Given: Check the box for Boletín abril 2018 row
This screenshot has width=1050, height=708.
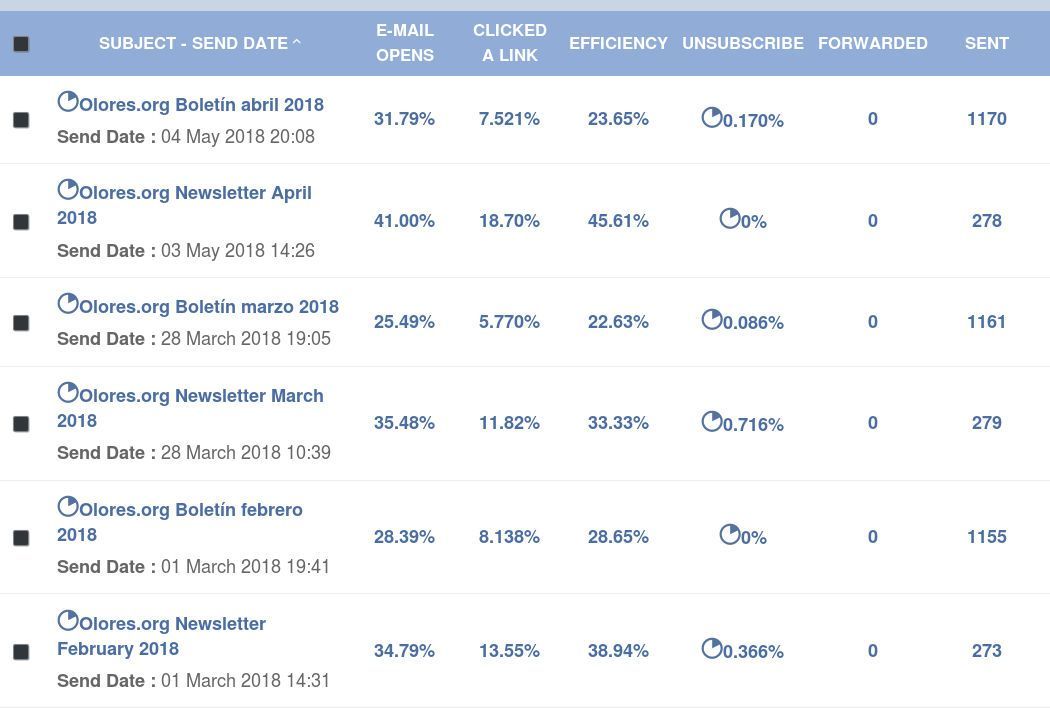Looking at the screenshot, I should (x=21, y=120).
